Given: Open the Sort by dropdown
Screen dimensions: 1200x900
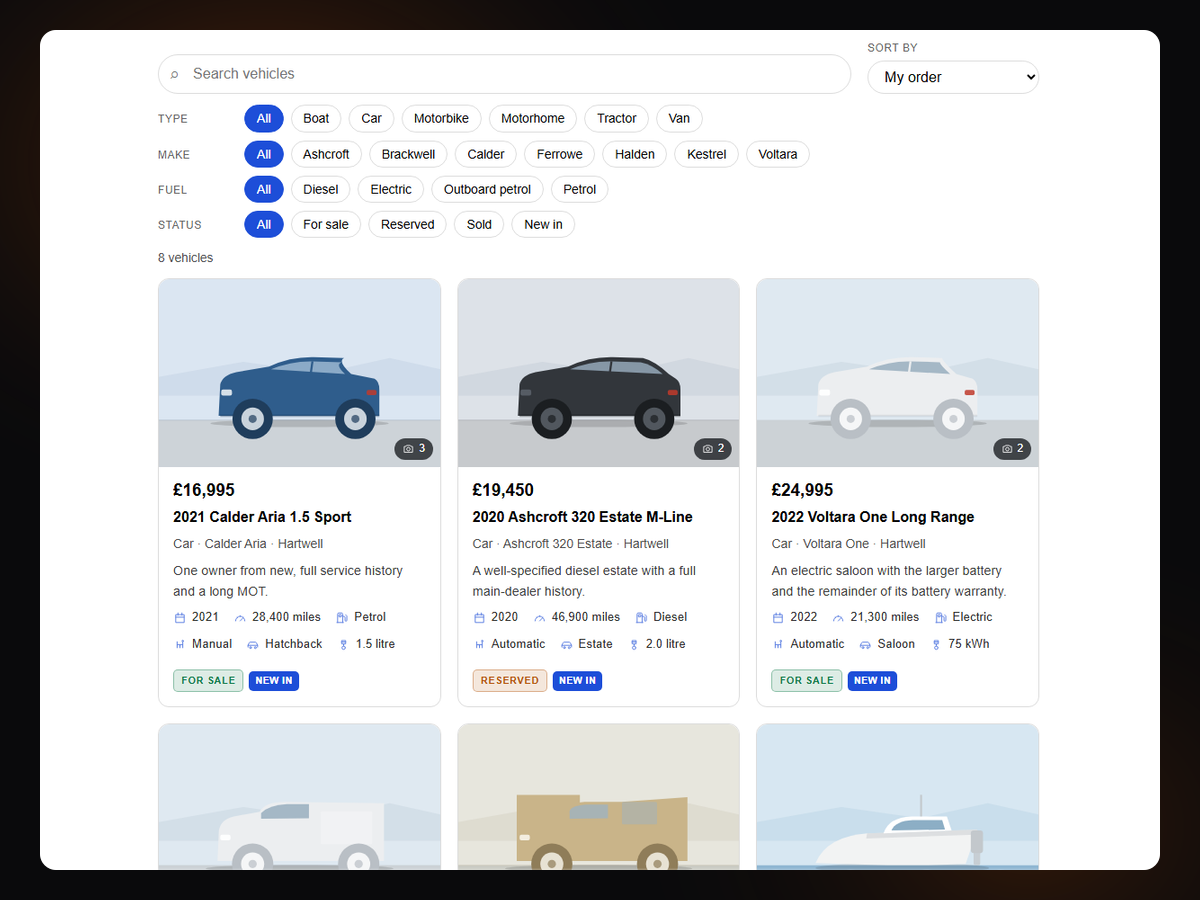Looking at the screenshot, I should (x=953, y=77).
